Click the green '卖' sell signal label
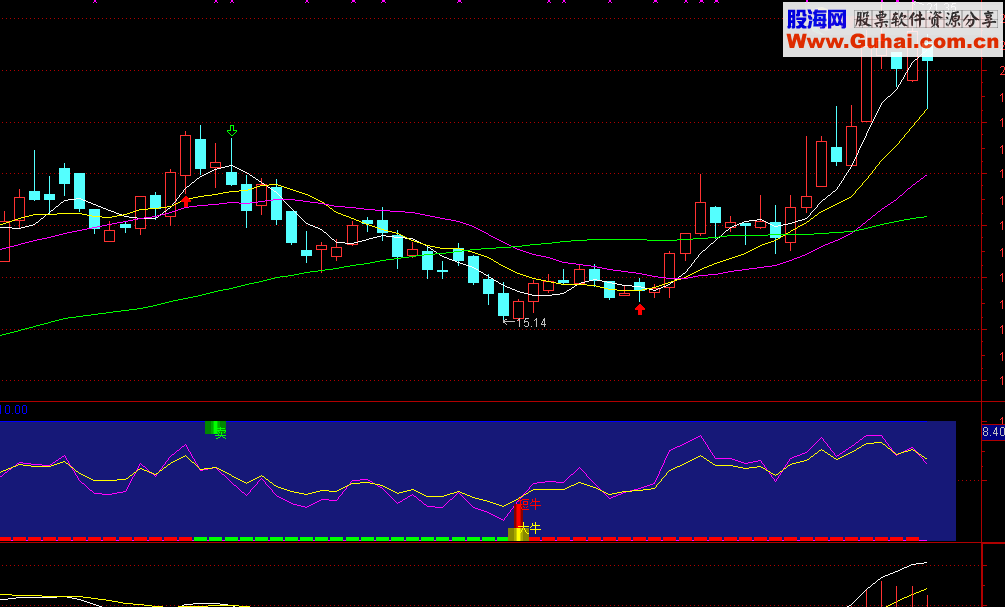The image size is (1005, 607). (220, 433)
